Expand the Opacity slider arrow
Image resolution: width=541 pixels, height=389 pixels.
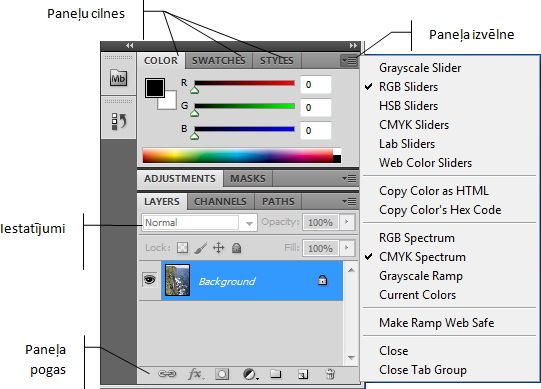click(x=347, y=222)
